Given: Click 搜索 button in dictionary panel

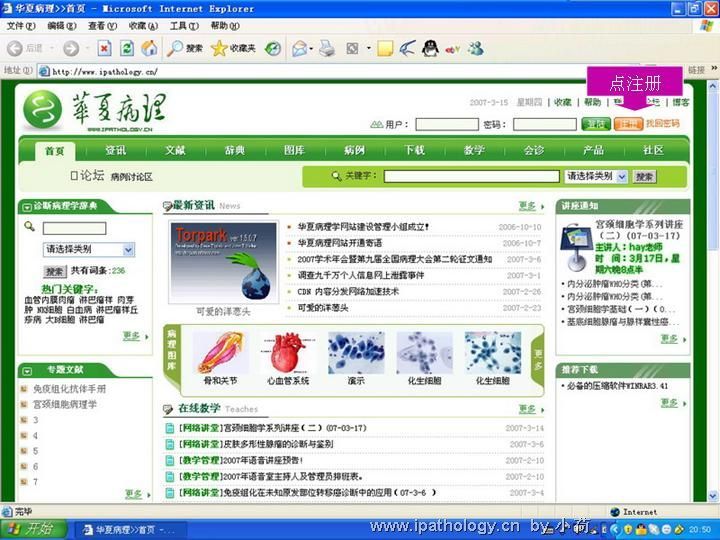Looking at the screenshot, I should pos(55,271).
